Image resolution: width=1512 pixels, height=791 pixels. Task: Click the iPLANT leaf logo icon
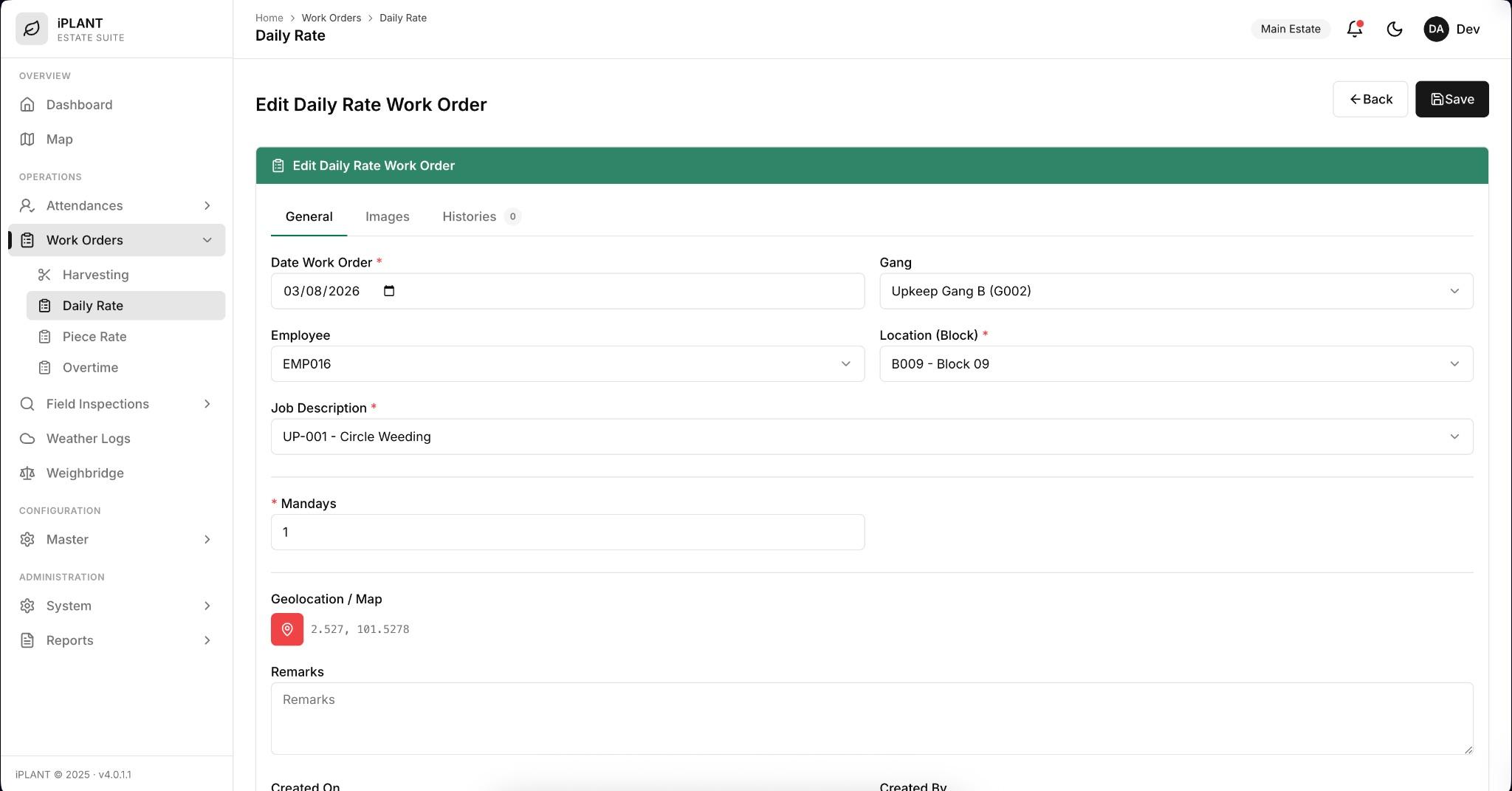32,29
